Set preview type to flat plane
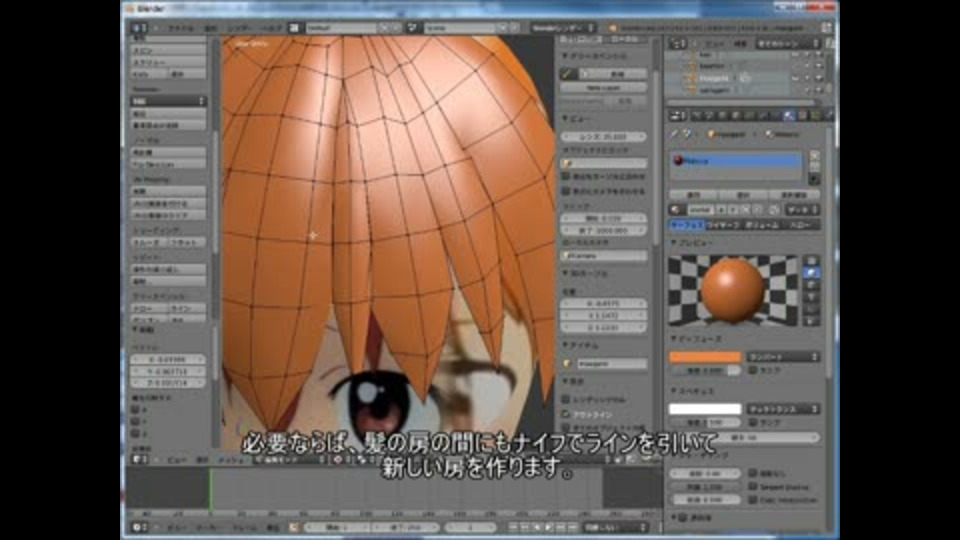 coord(812,261)
